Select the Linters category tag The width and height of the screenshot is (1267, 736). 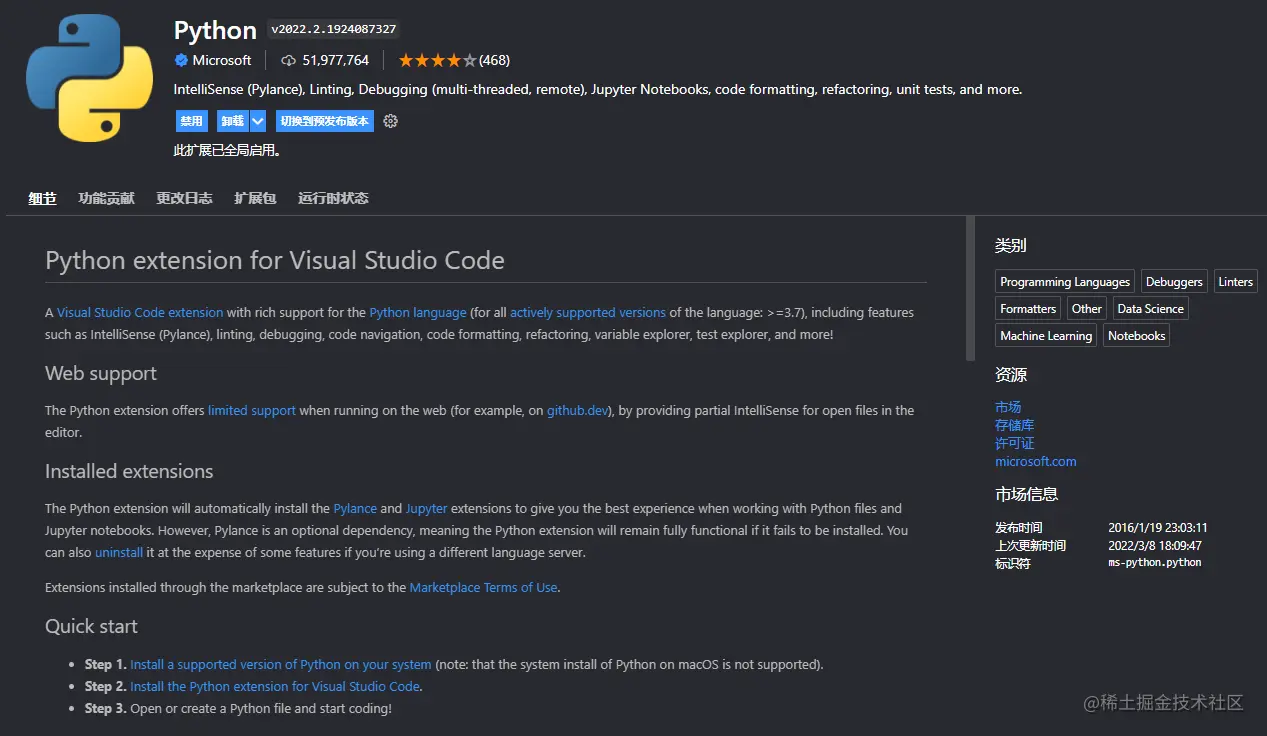click(1235, 282)
